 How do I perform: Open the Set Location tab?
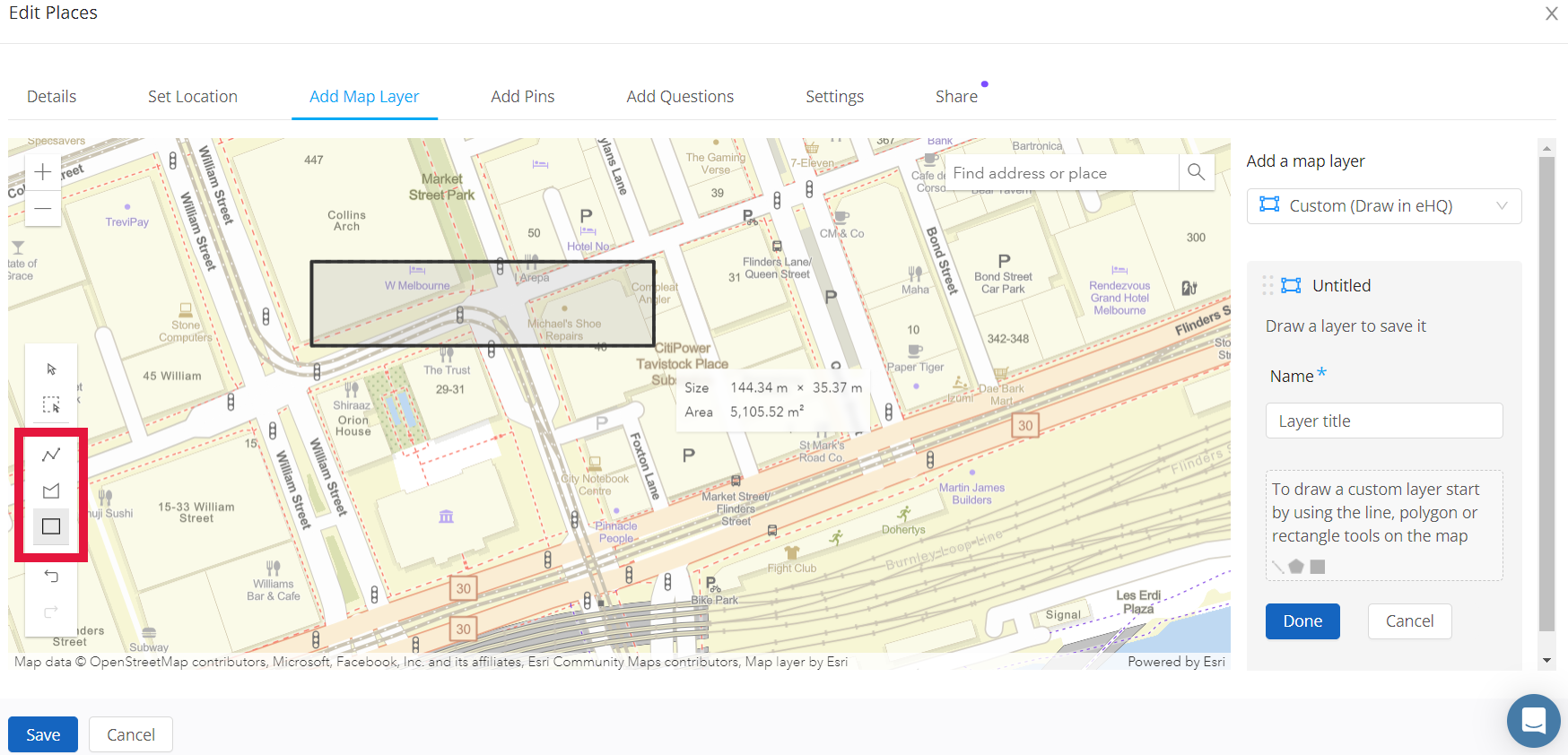coord(193,97)
